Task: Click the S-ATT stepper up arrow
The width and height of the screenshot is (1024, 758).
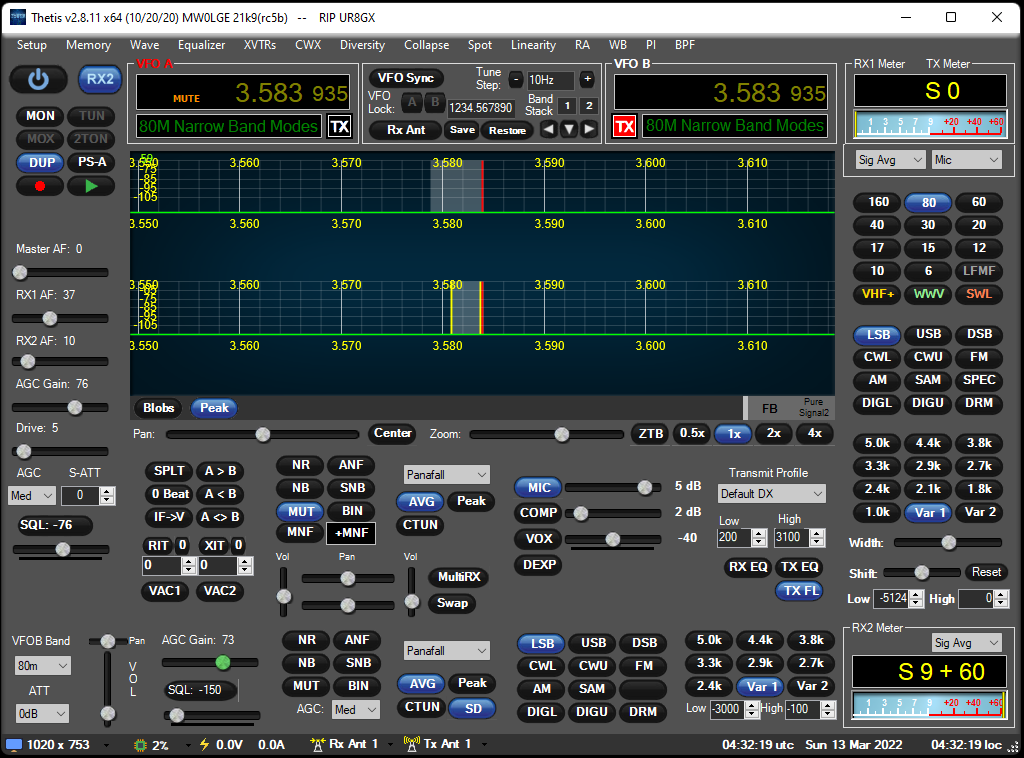Action: pos(108,491)
